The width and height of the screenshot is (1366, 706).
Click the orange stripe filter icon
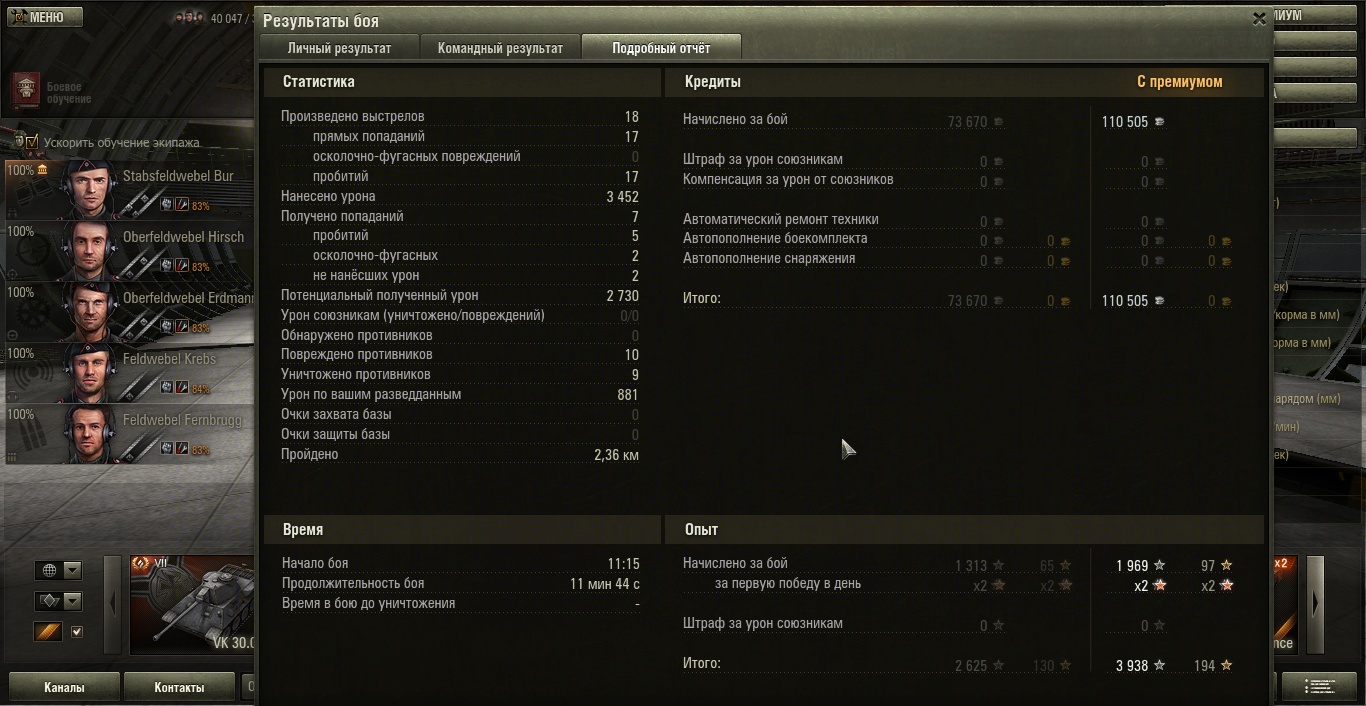coord(48,631)
